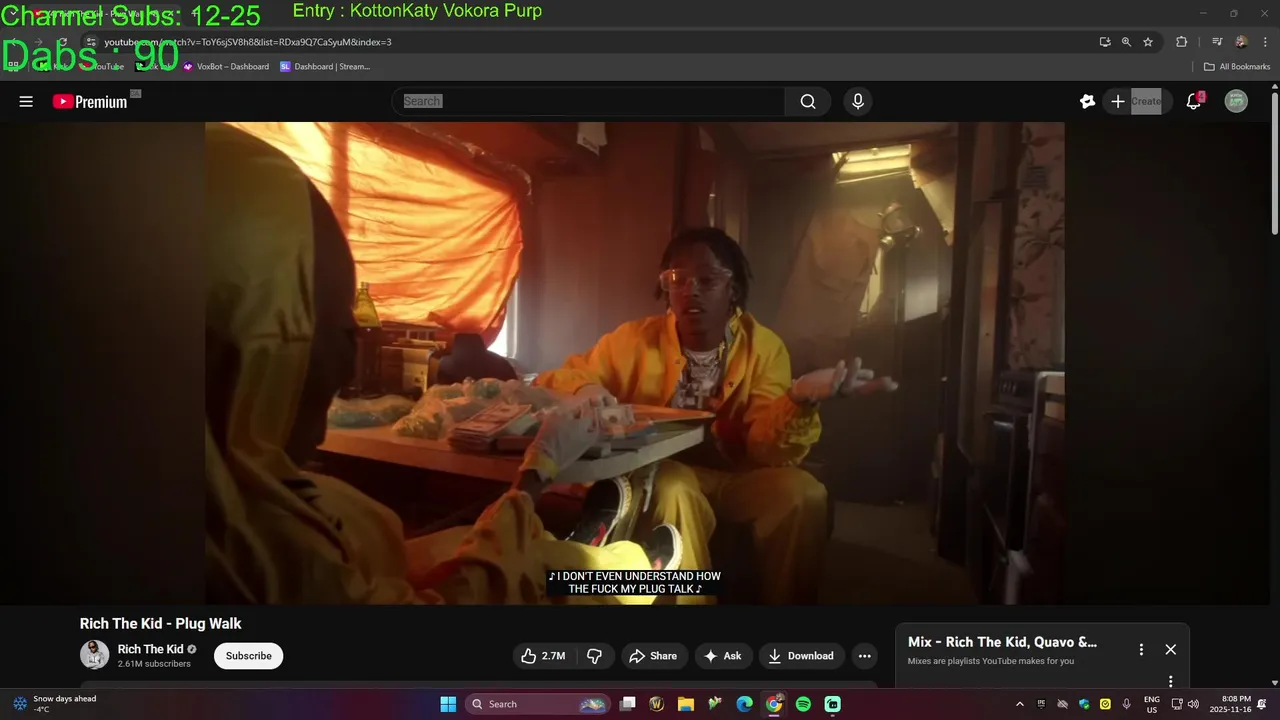Download the video
The height and width of the screenshot is (720, 1280).
[800, 656]
